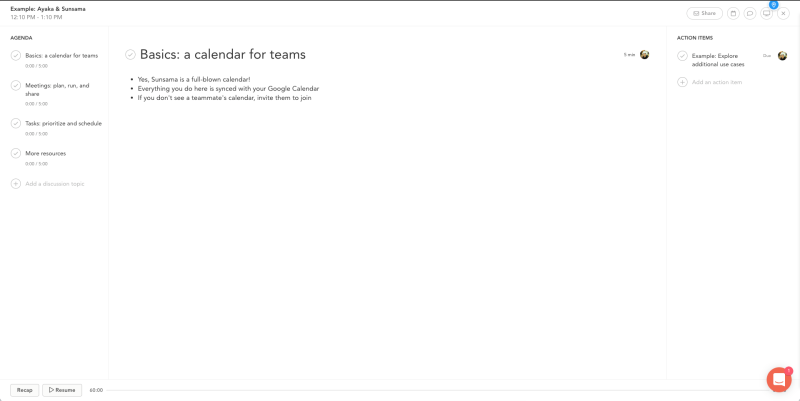Open the orange chat support bubble
Viewport: 800px width, 401px height.
pyautogui.click(x=779, y=380)
